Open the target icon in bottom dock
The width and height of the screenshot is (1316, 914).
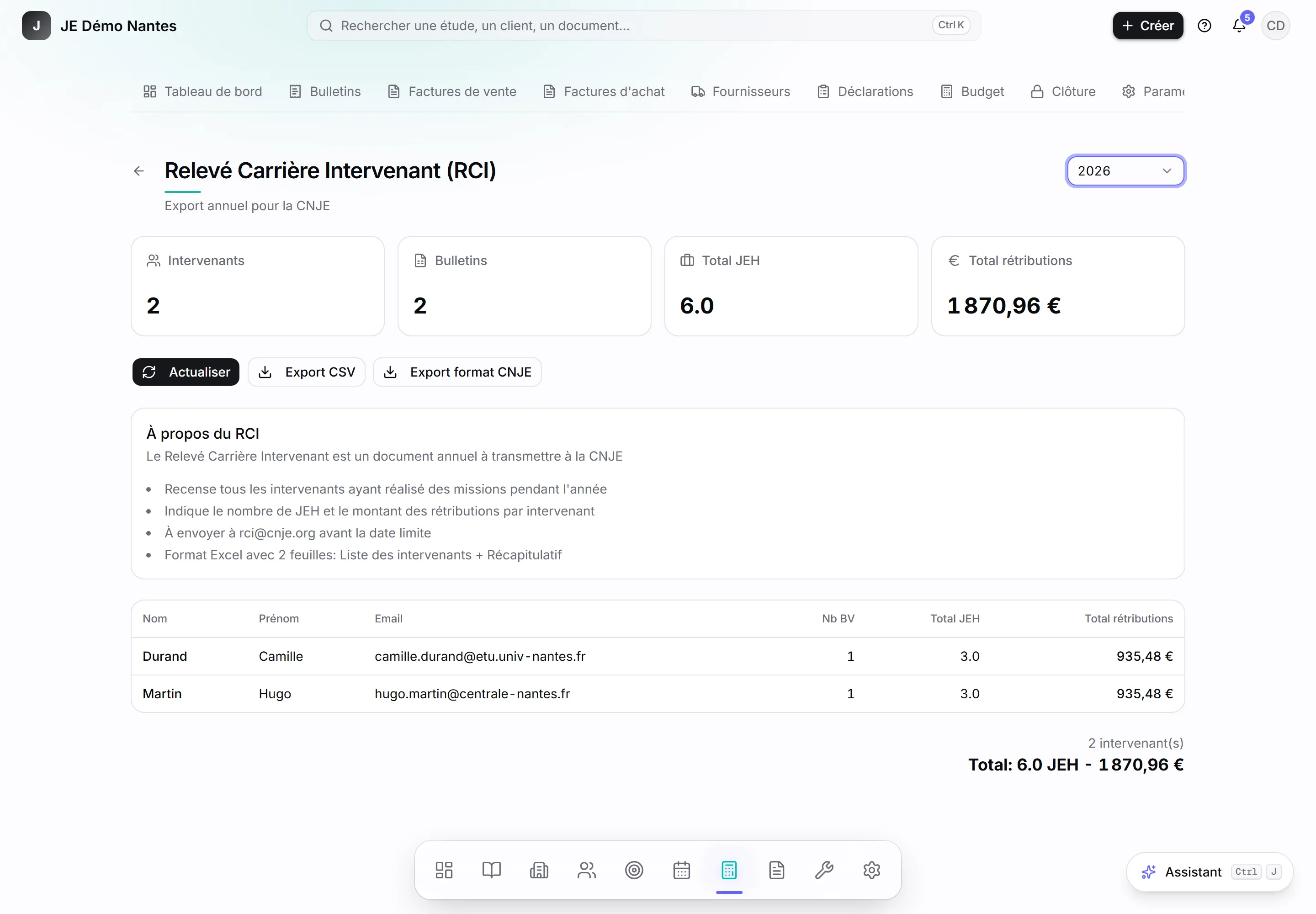(x=634, y=870)
